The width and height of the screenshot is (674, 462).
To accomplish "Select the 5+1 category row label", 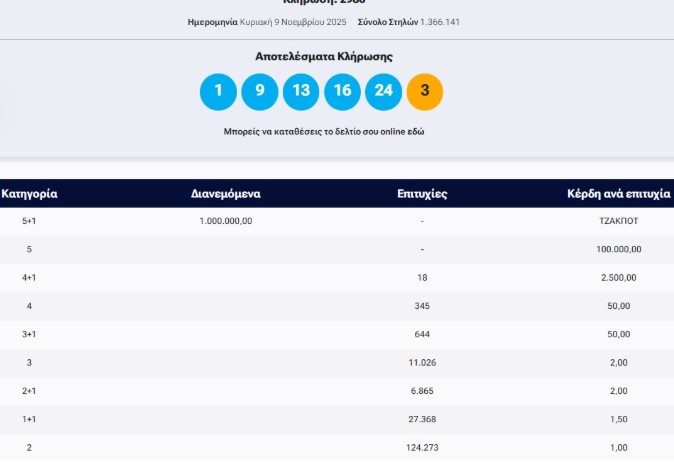I will click(29, 221).
